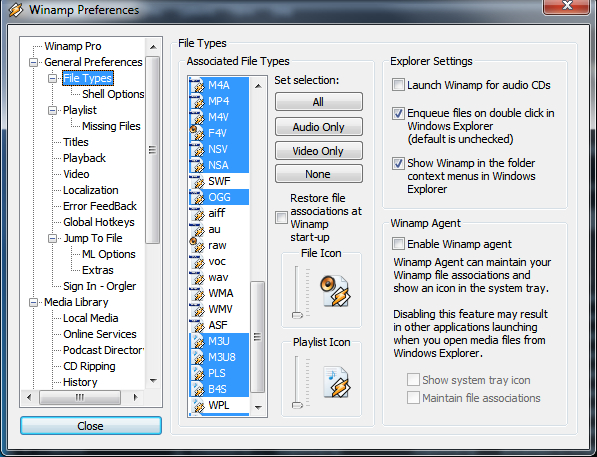Enable Launch Winamp for audio CDs
Image resolution: width=597 pixels, height=457 pixels.
[398, 85]
